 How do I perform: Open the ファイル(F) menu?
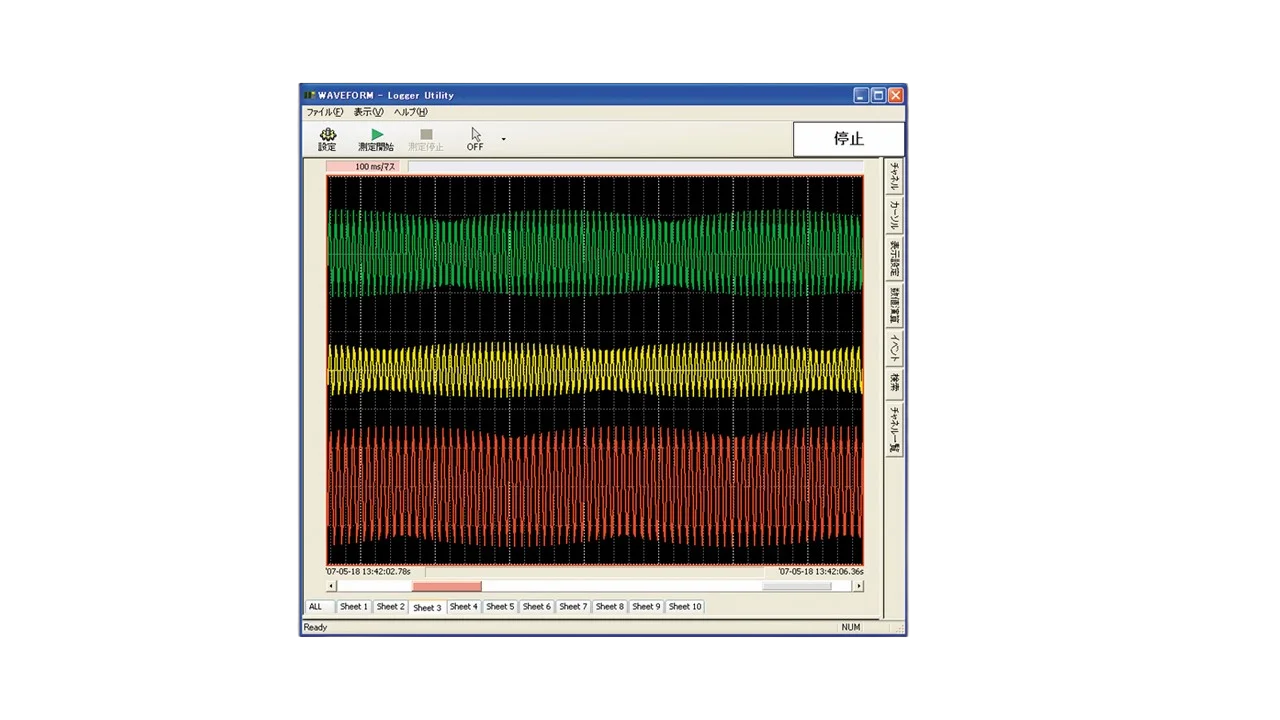[x=324, y=112]
